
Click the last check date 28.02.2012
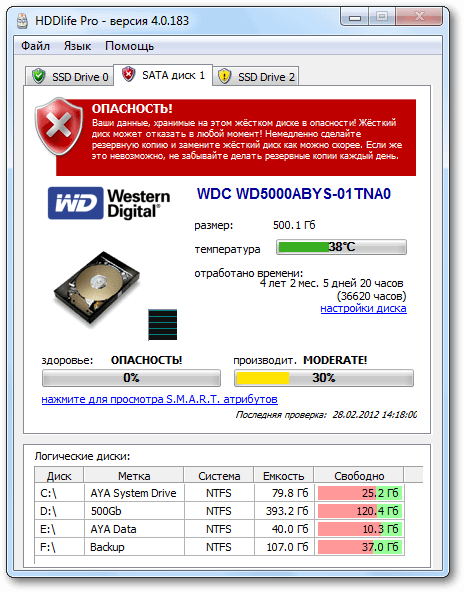click(356, 415)
